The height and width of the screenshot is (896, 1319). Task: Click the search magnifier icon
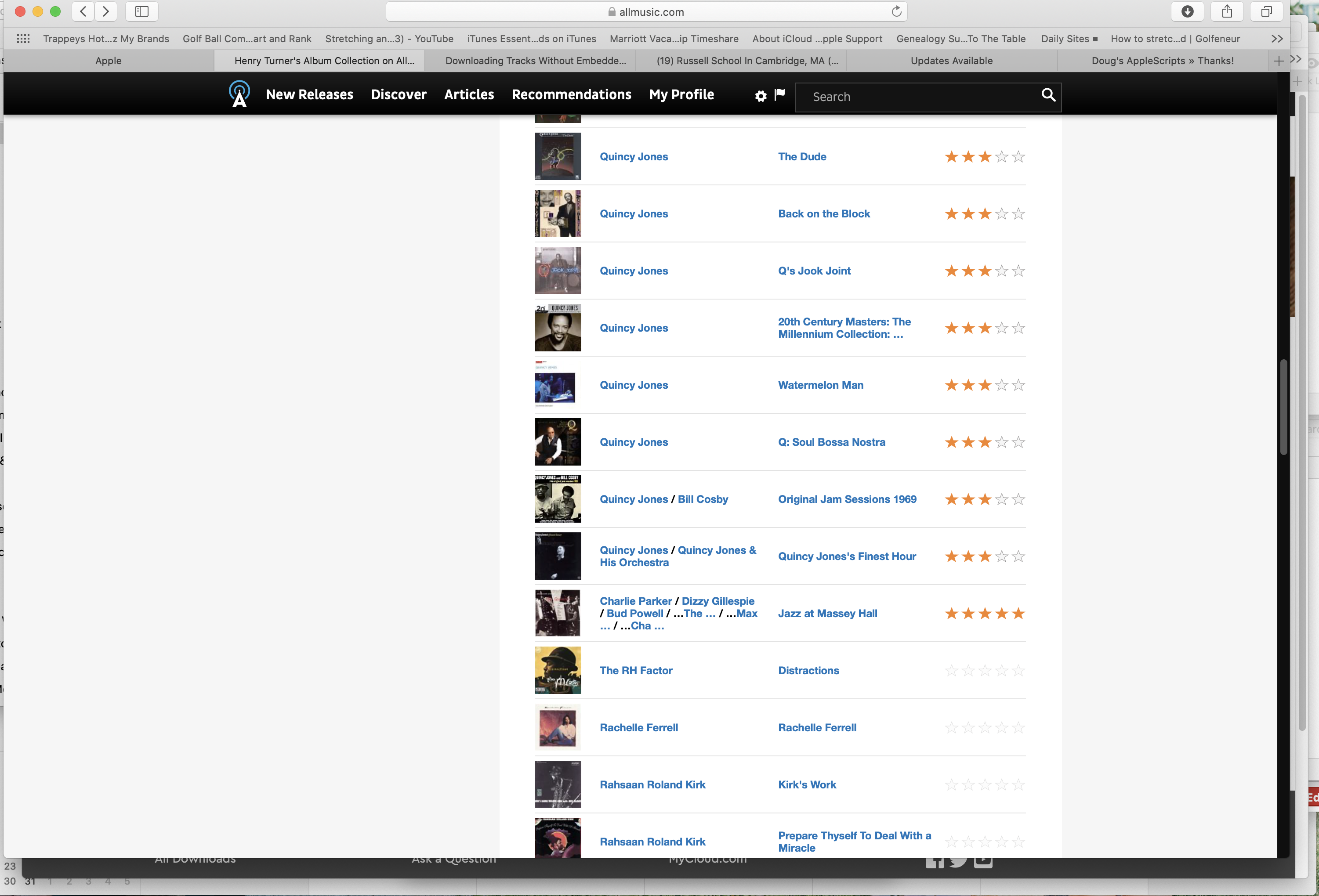tap(1047, 97)
